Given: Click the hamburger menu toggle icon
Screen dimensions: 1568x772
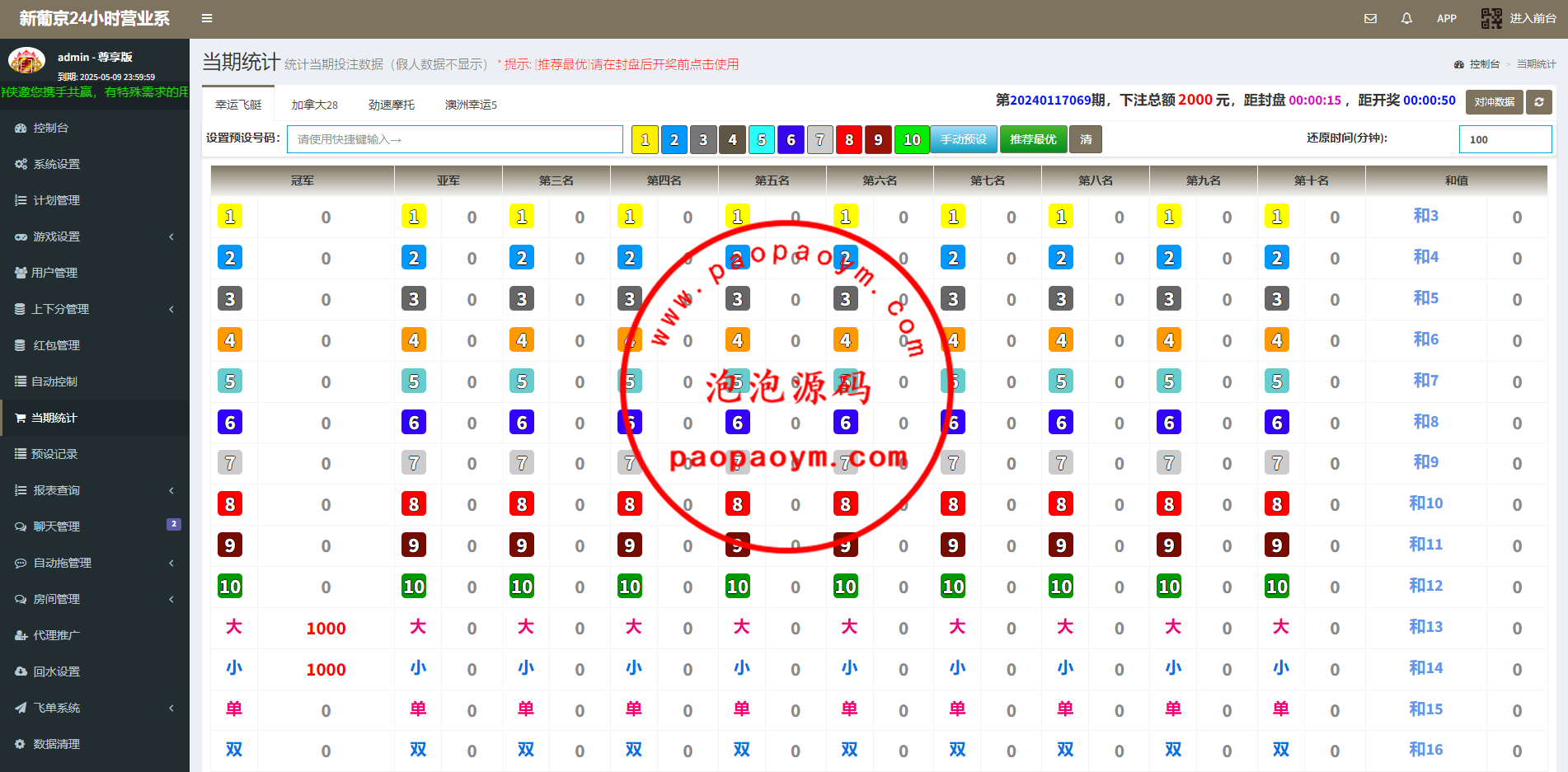Looking at the screenshot, I should tap(207, 18).
